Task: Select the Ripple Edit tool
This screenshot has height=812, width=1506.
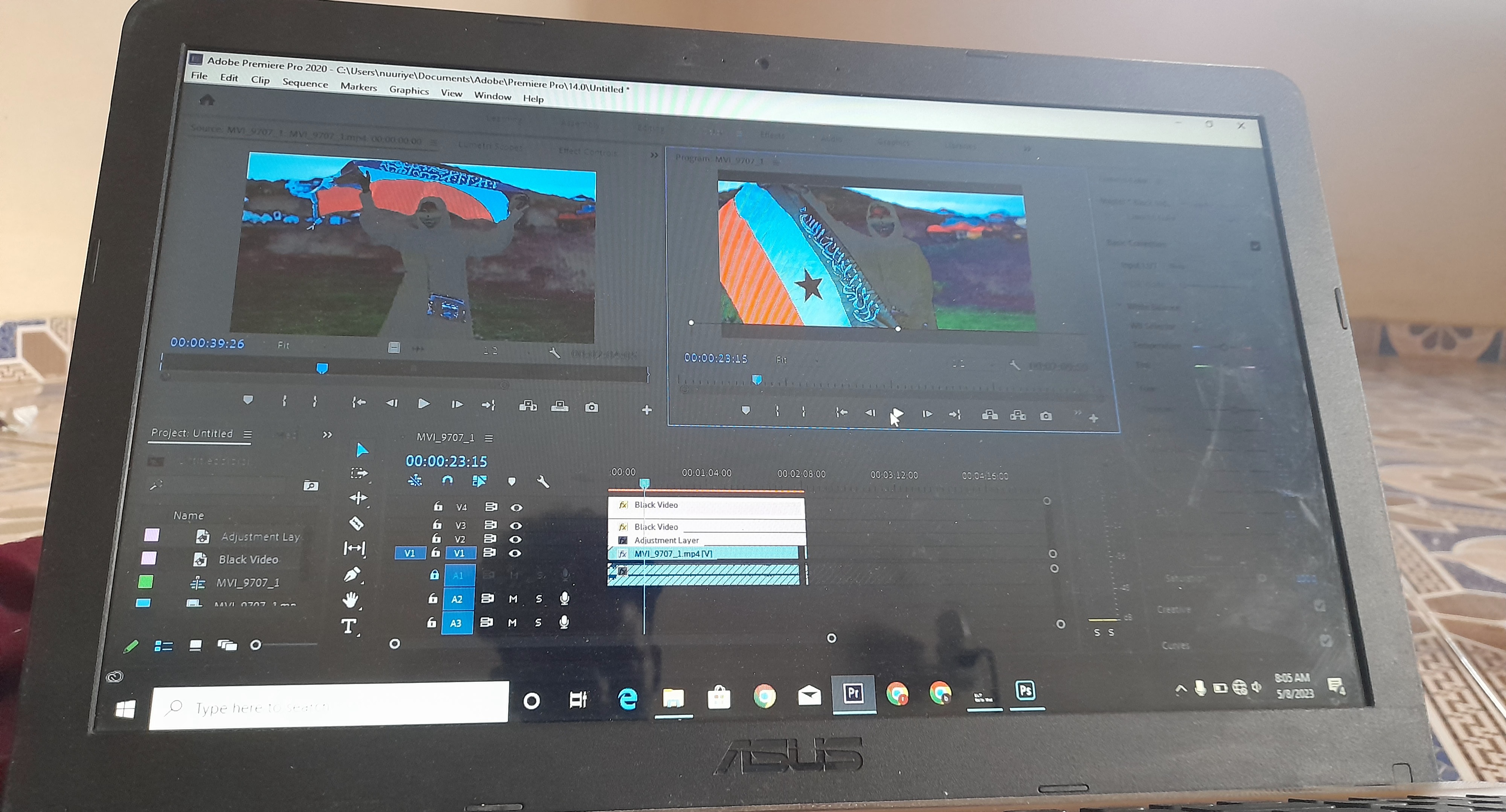Action: click(358, 498)
